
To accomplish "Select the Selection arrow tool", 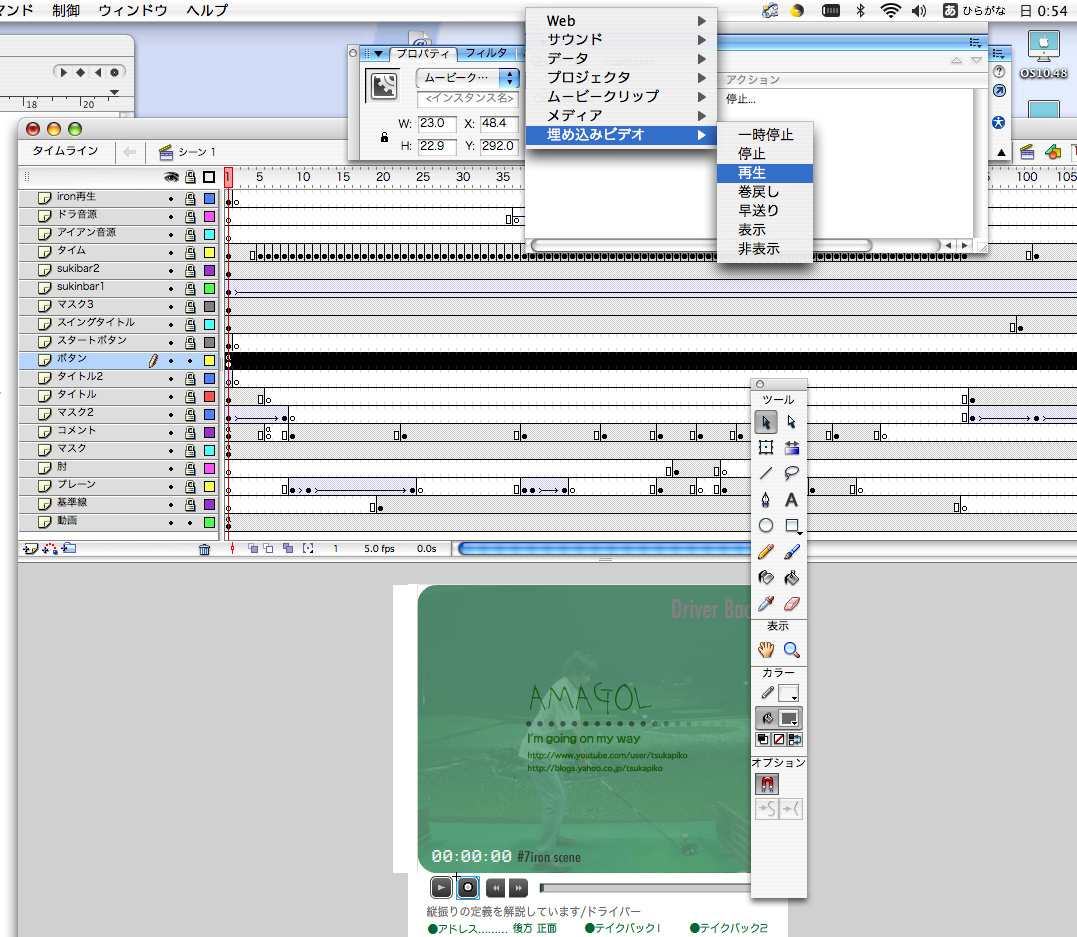I will click(x=766, y=422).
